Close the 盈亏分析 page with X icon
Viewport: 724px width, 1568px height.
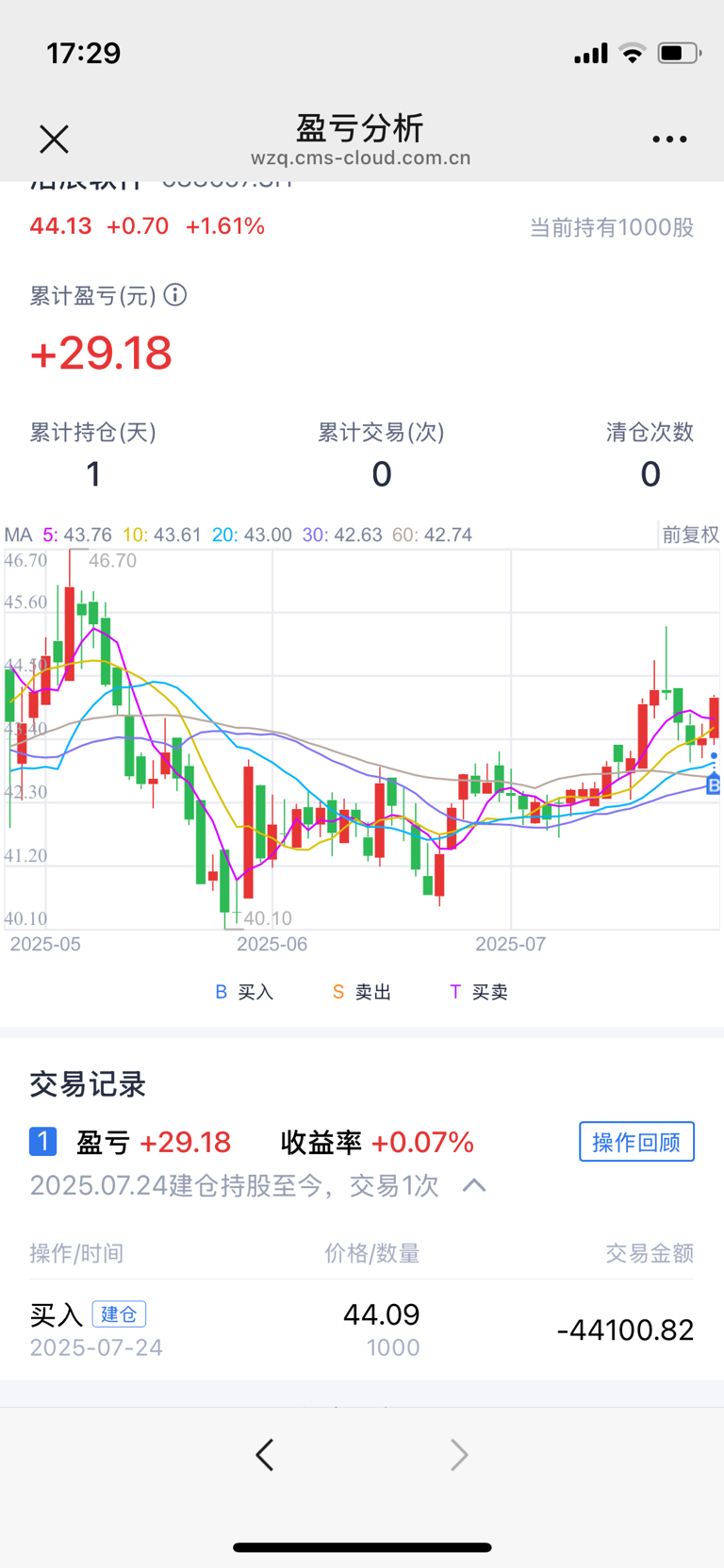[x=54, y=140]
